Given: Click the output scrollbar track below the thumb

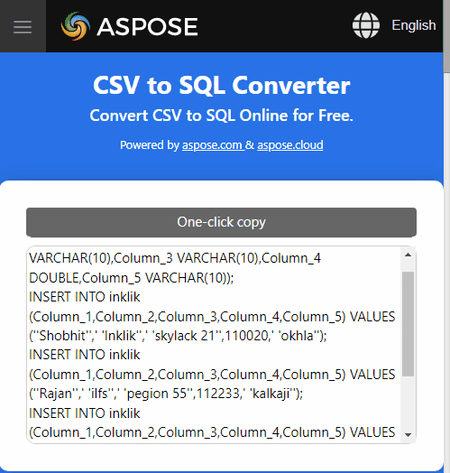Looking at the screenshot, I should (408, 403).
